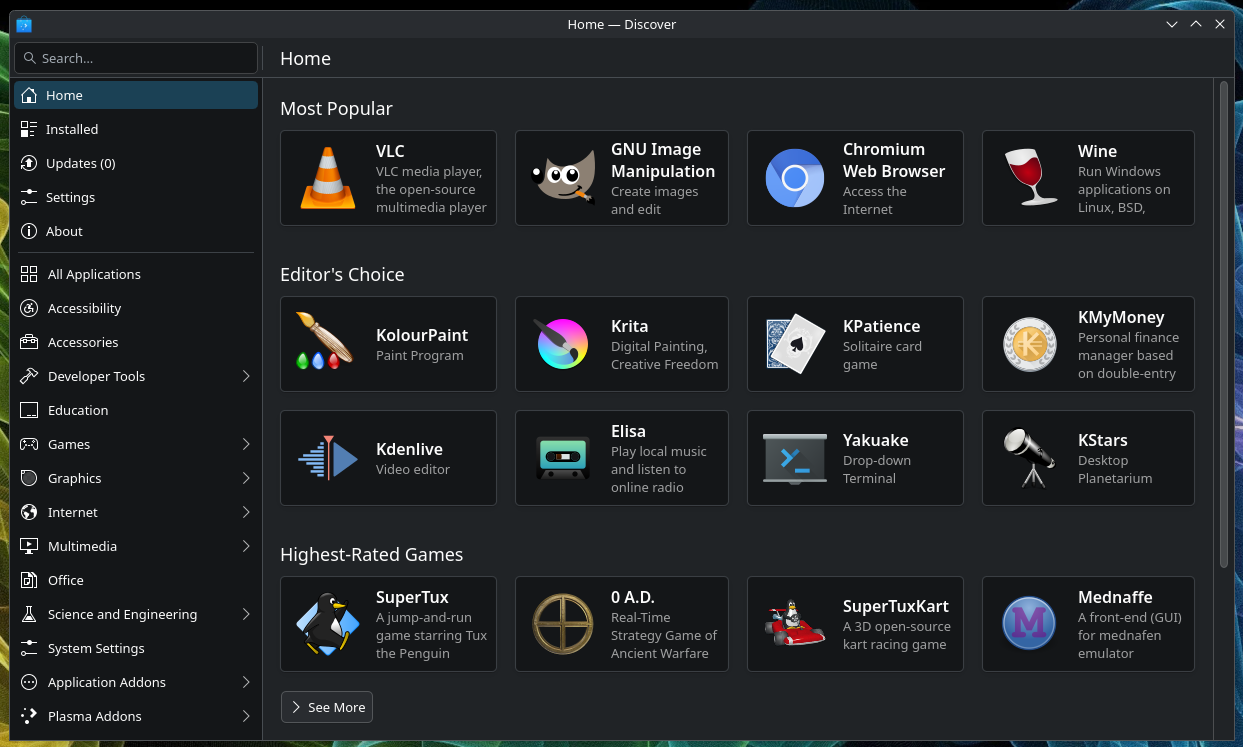This screenshot has height=747, width=1243.
Task: Open the About page
Action: tap(136, 231)
